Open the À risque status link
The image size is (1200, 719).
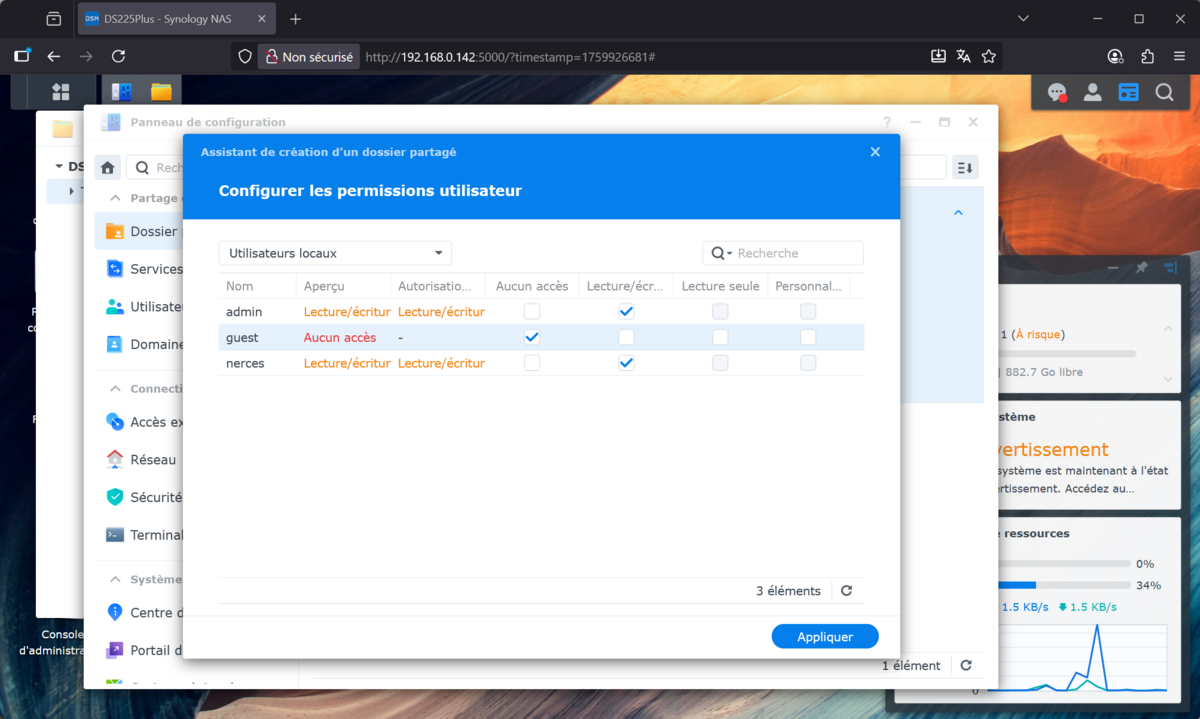pyautogui.click(x=1040, y=335)
